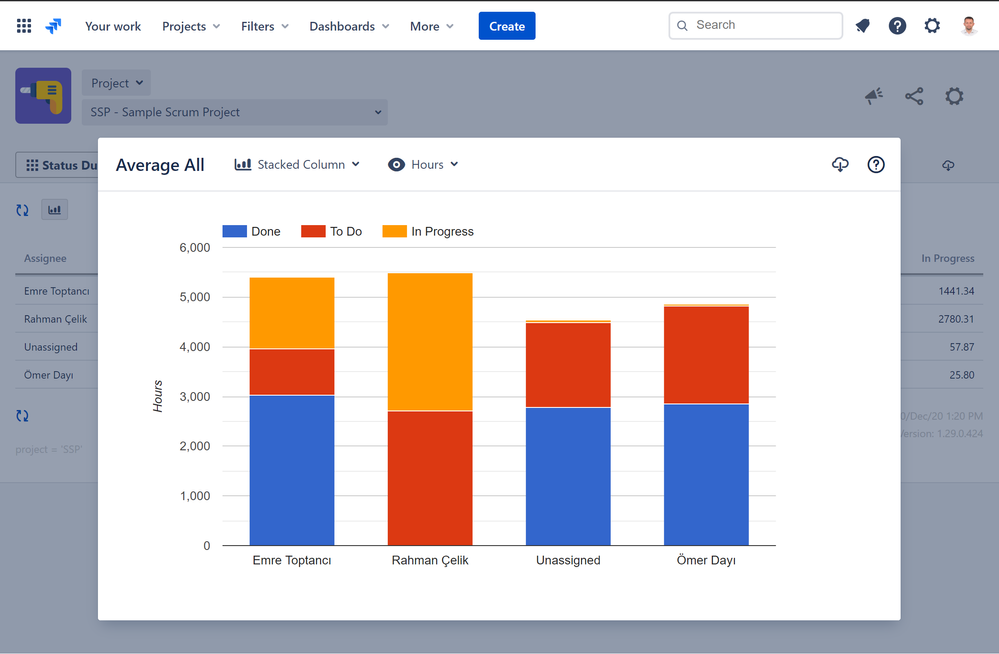Image resolution: width=999 pixels, height=654 pixels.
Task: Open the app switcher grid icon
Action: pyautogui.click(x=24, y=26)
